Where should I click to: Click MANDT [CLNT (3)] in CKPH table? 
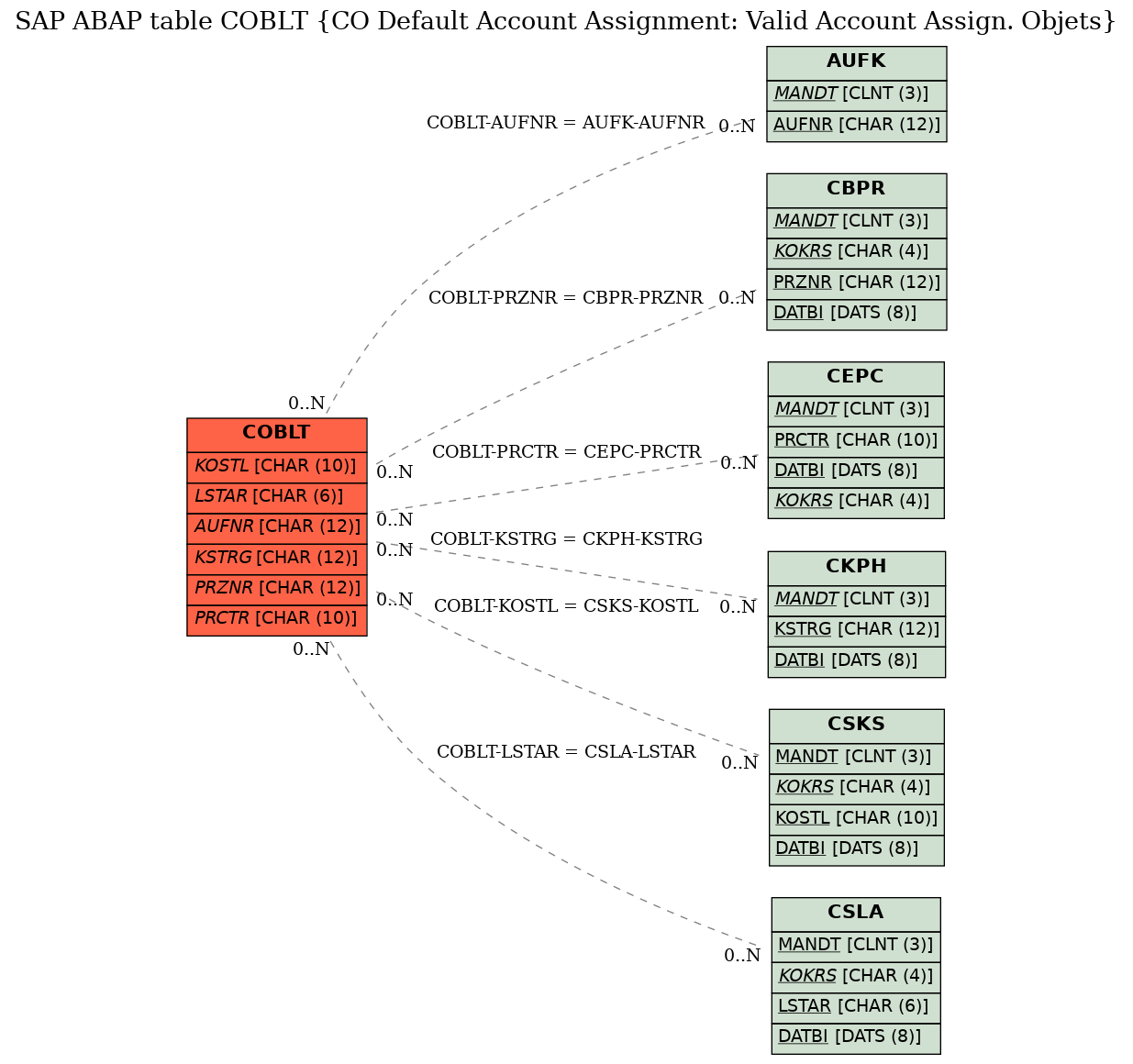[x=857, y=600]
